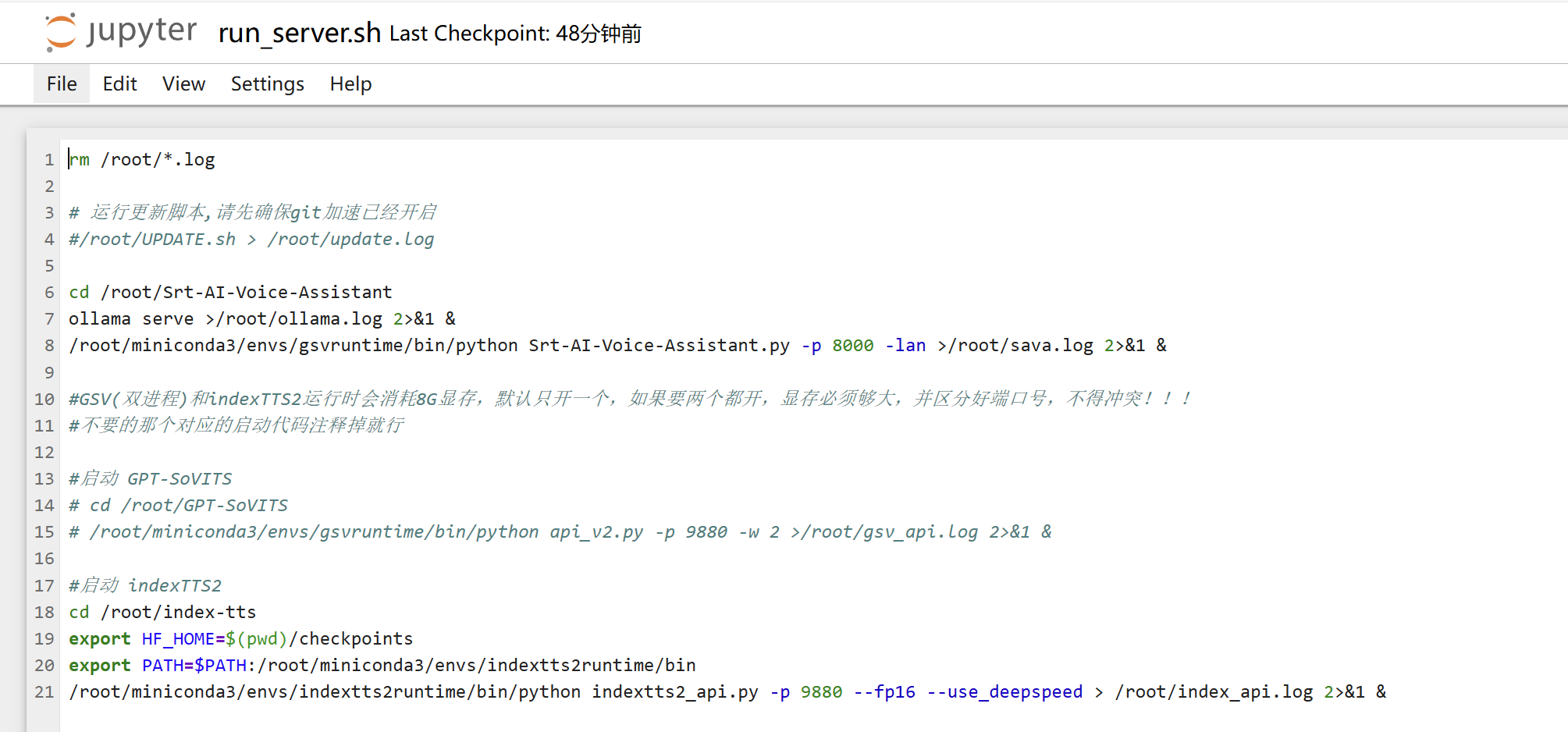Click '>/root/gsv_api.log' in line 15
The width and height of the screenshot is (1568, 732).
click(x=884, y=532)
